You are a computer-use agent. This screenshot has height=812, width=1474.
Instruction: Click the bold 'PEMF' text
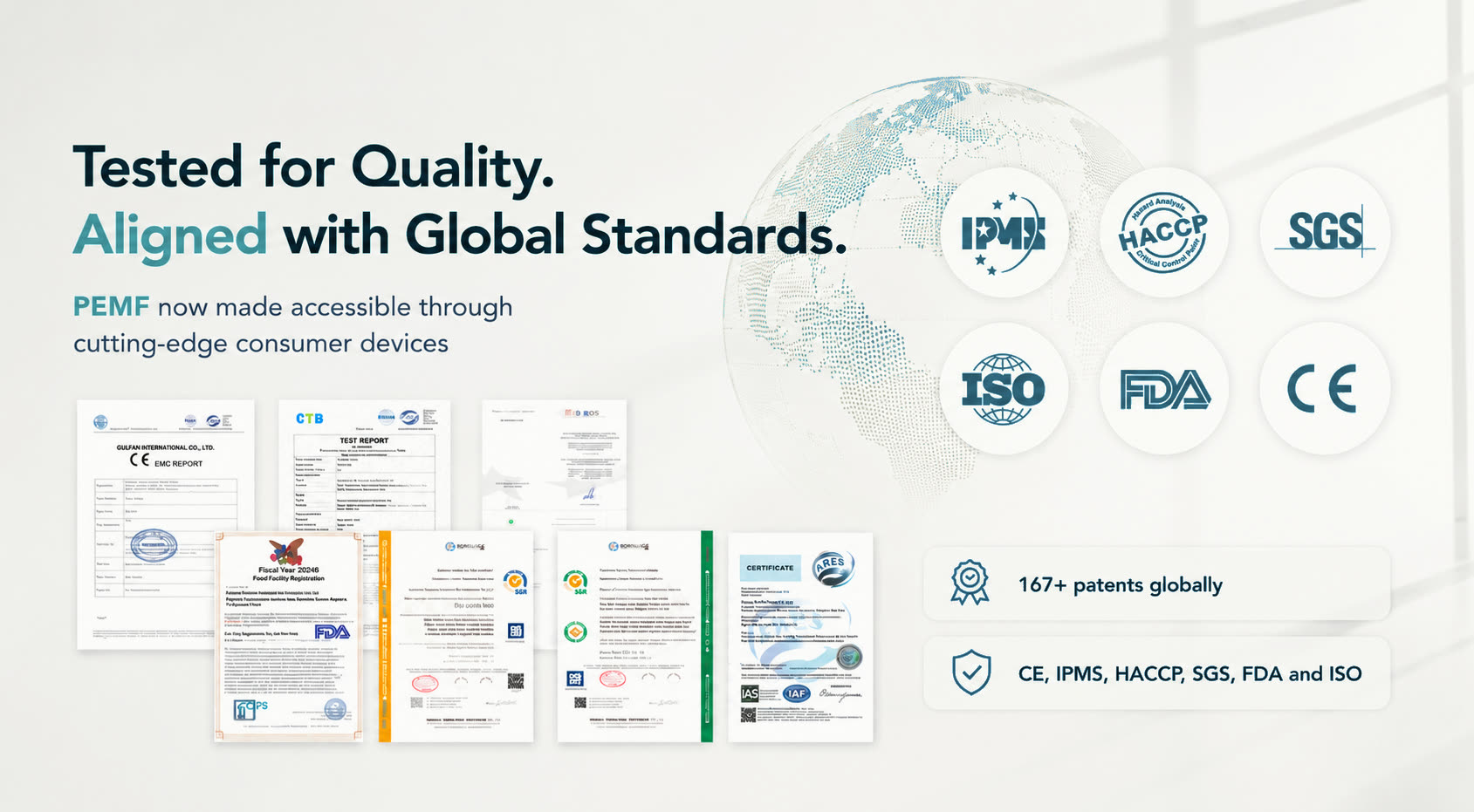click(112, 307)
